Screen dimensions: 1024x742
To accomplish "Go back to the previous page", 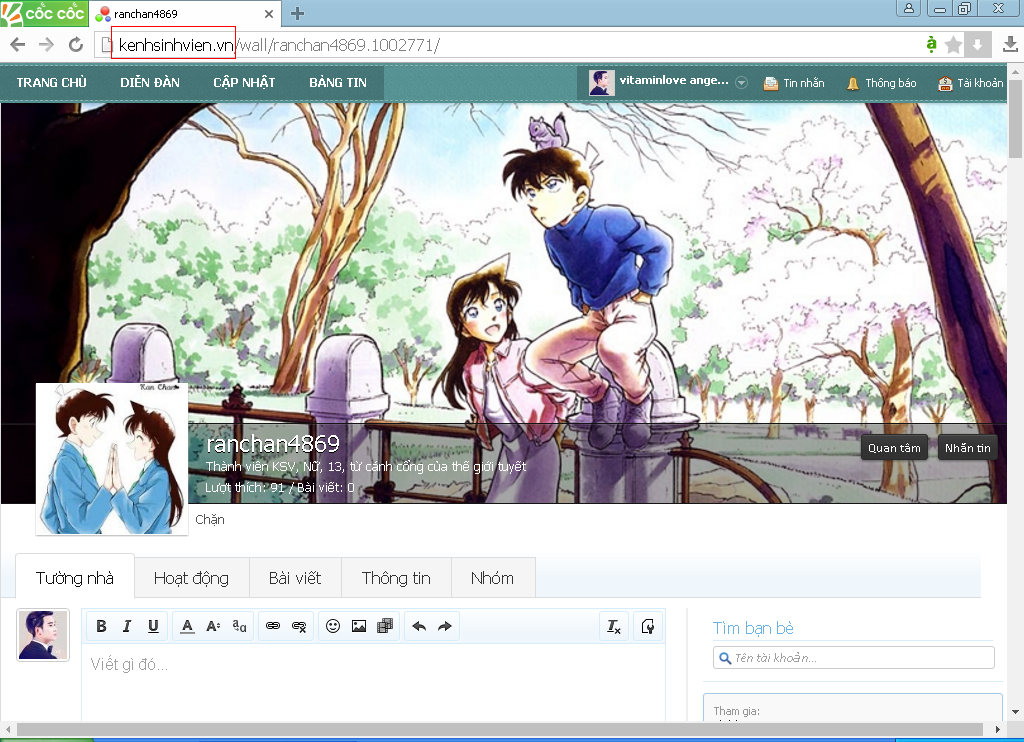I will pyautogui.click(x=18, y=45).
